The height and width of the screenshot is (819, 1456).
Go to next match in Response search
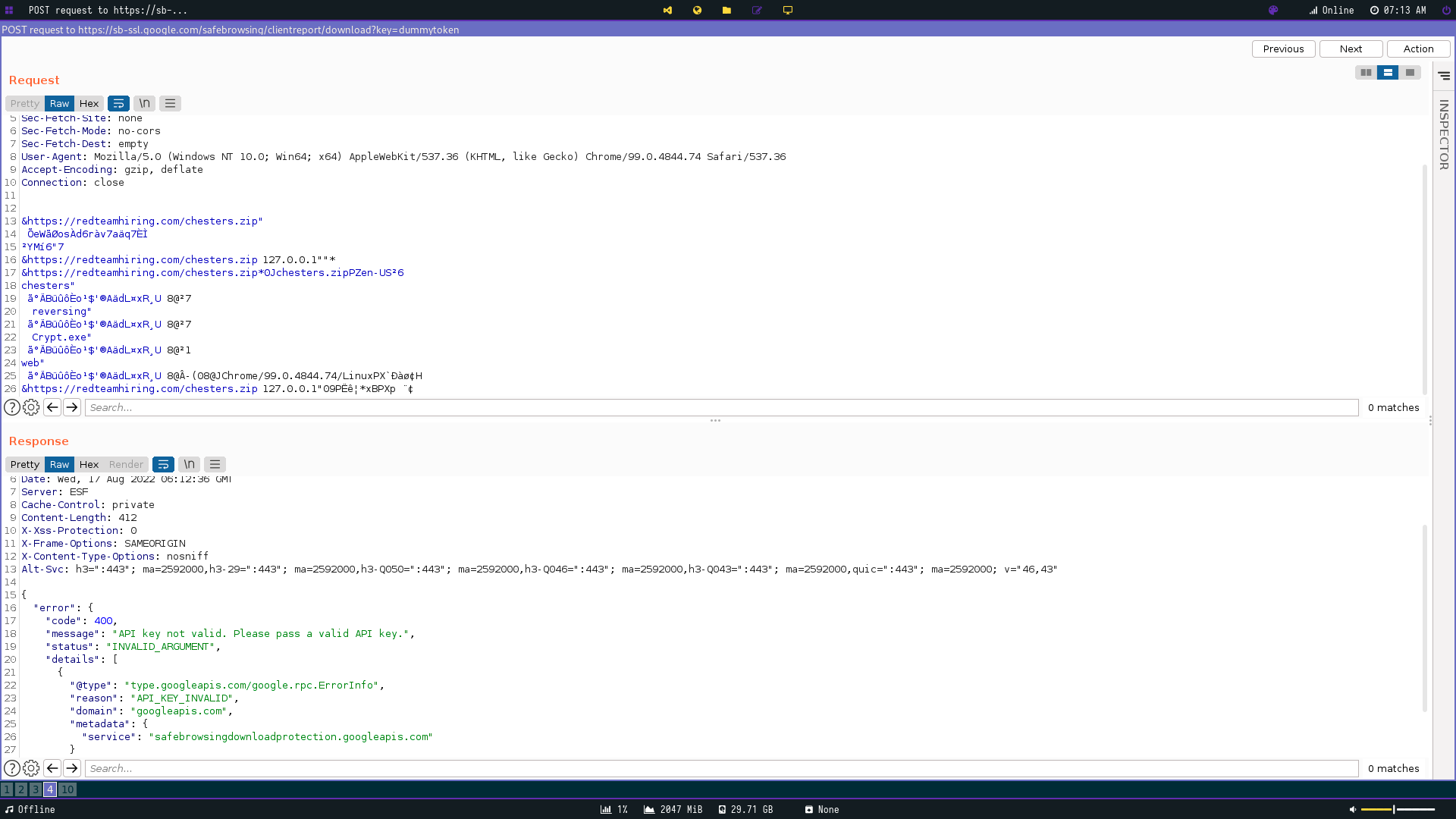(72, 768)
